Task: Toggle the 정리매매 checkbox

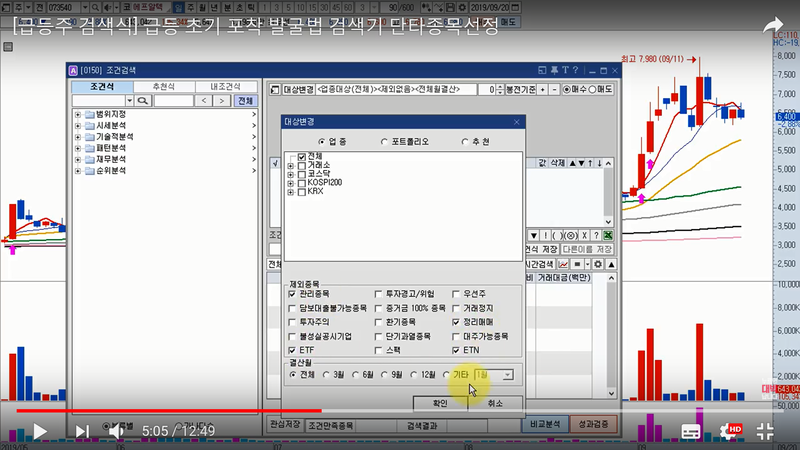Action: [456, 322]
